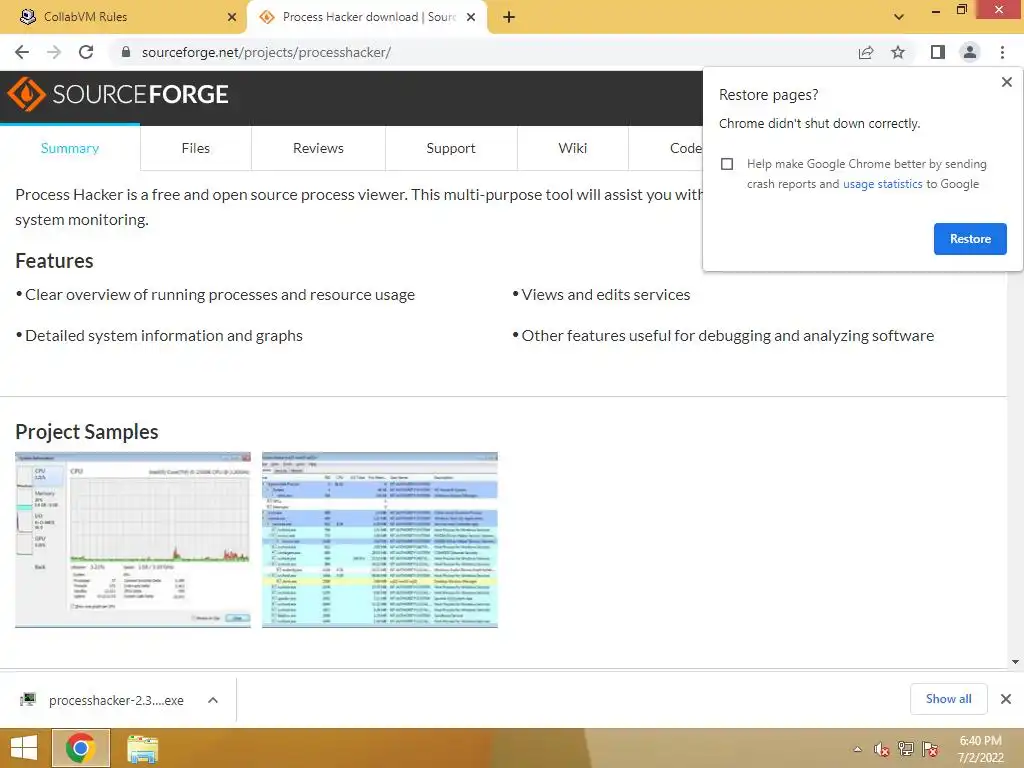Go back to the previous page

coord(22,52)
